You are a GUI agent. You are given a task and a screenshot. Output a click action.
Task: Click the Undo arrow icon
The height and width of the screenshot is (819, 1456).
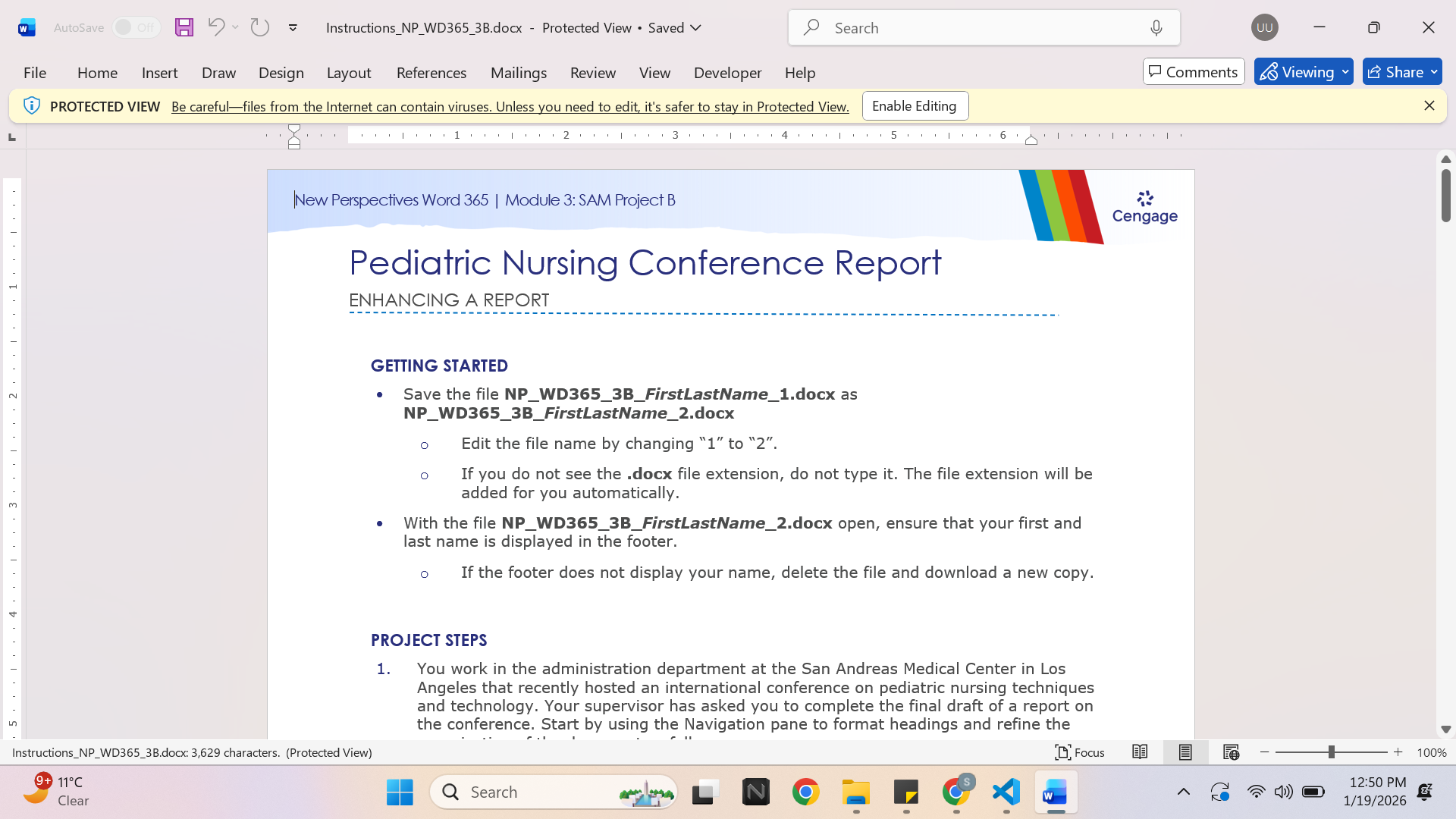coord(216,27)
